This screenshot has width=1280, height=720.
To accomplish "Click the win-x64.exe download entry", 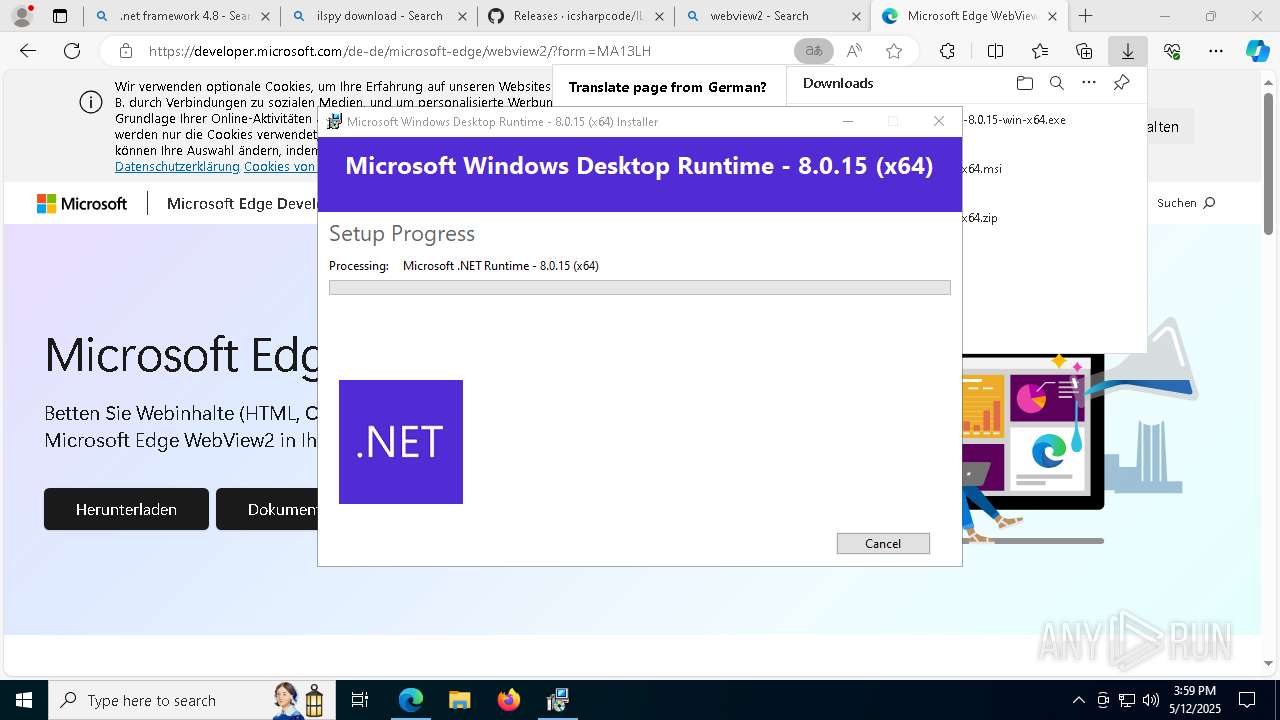I will click(1014, 119).
